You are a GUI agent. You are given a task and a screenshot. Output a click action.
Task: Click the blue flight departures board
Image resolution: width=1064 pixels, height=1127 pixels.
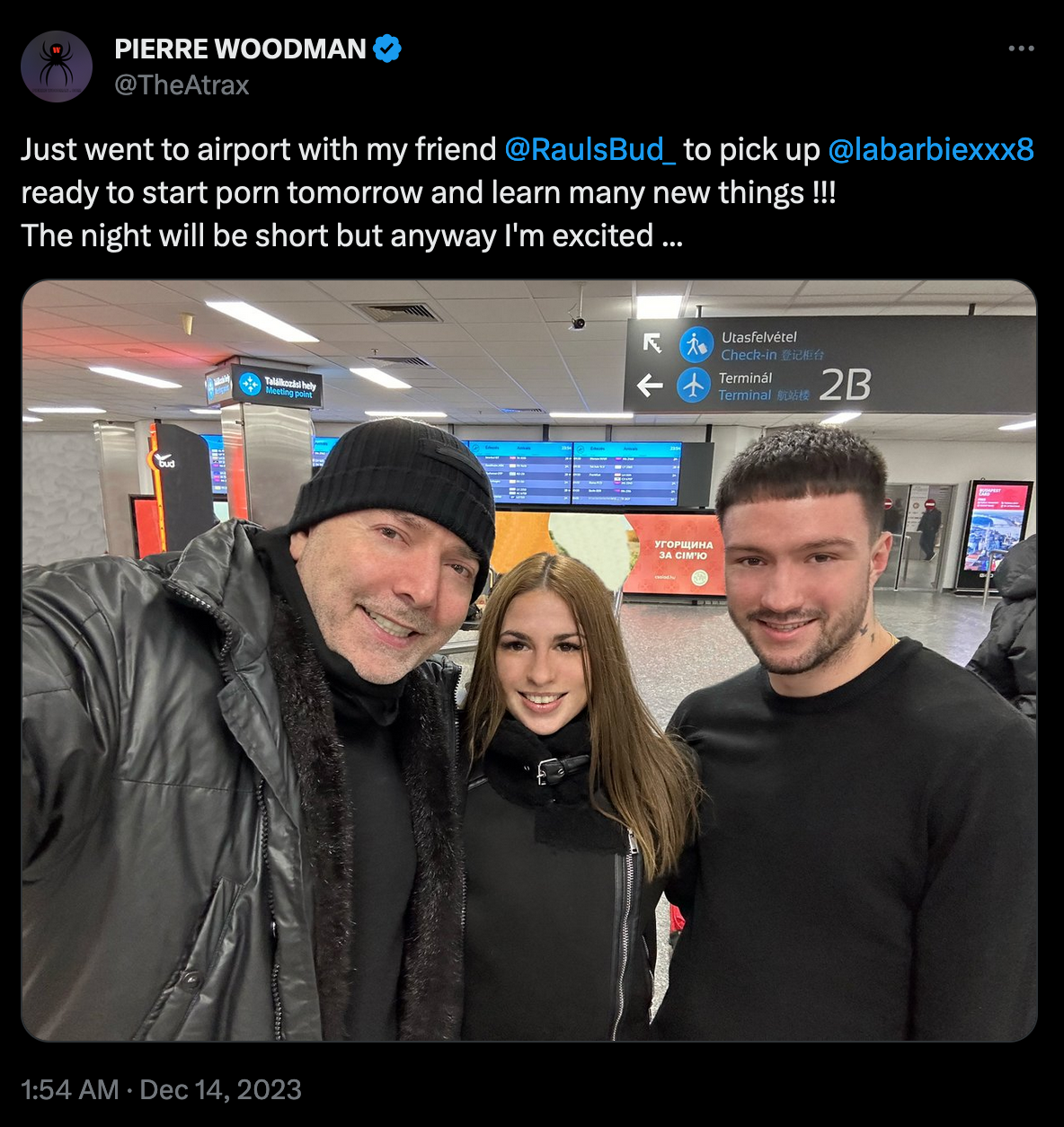coord(573,473)
